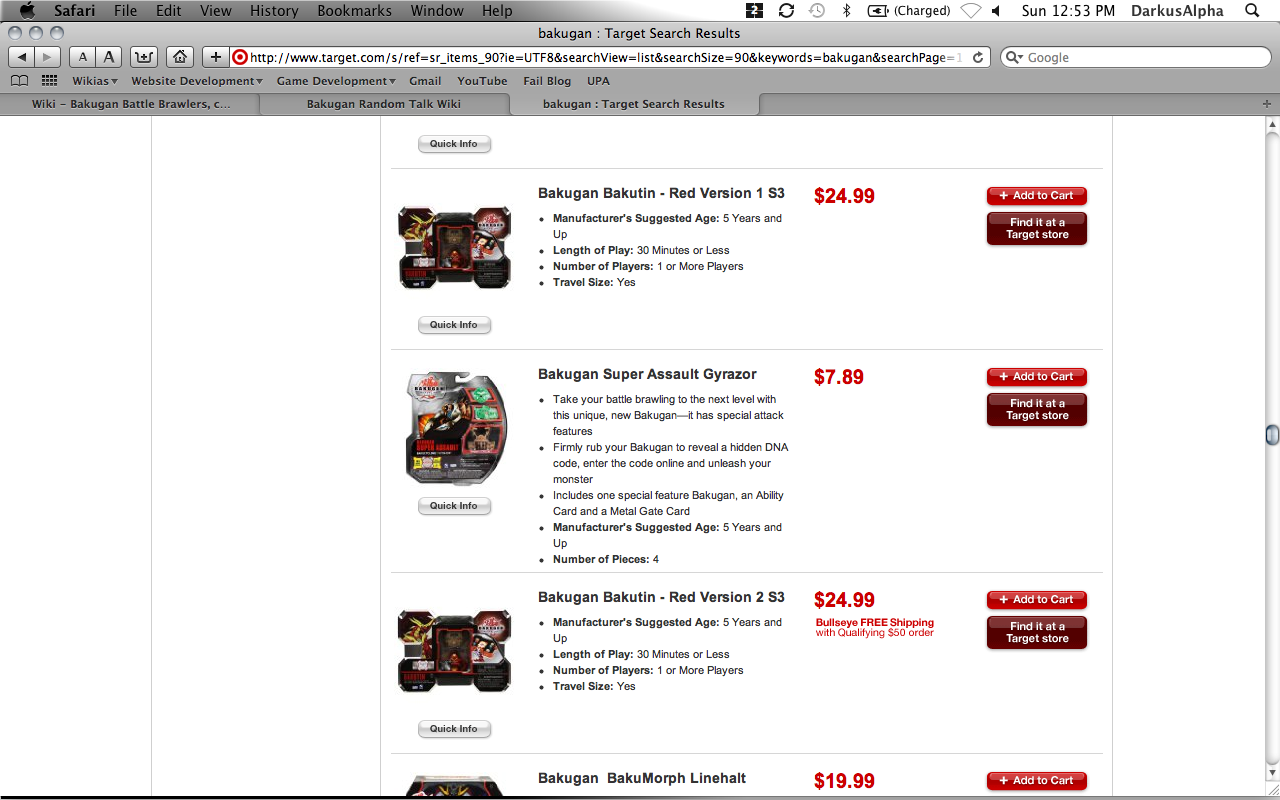Open the bookmarks book icon
Image resolution: width=1280 pixels, height=800 pixels.
click(19, 81)
